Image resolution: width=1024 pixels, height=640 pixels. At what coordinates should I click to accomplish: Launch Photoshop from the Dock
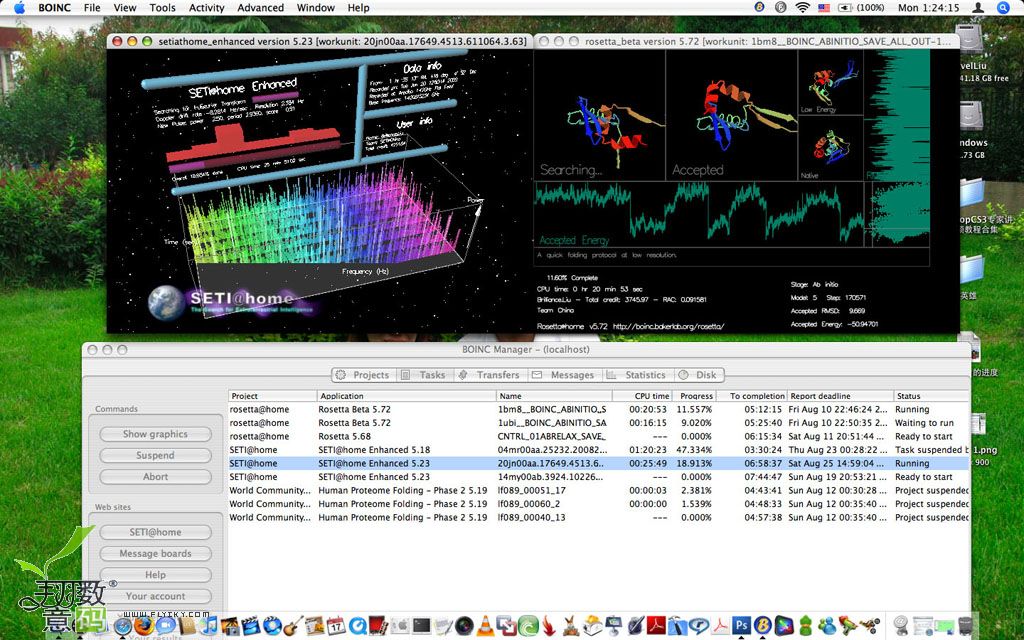[x=741, y=626]
